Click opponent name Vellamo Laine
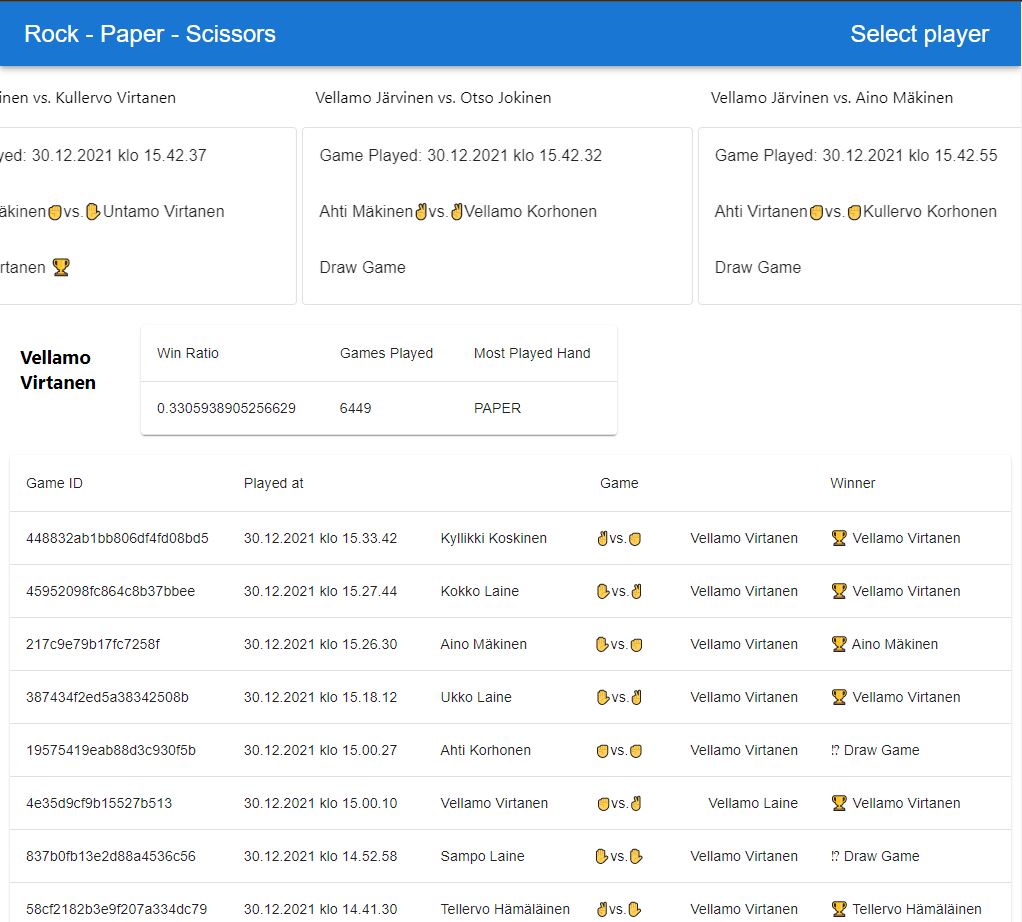 click(x=752, y=803)
